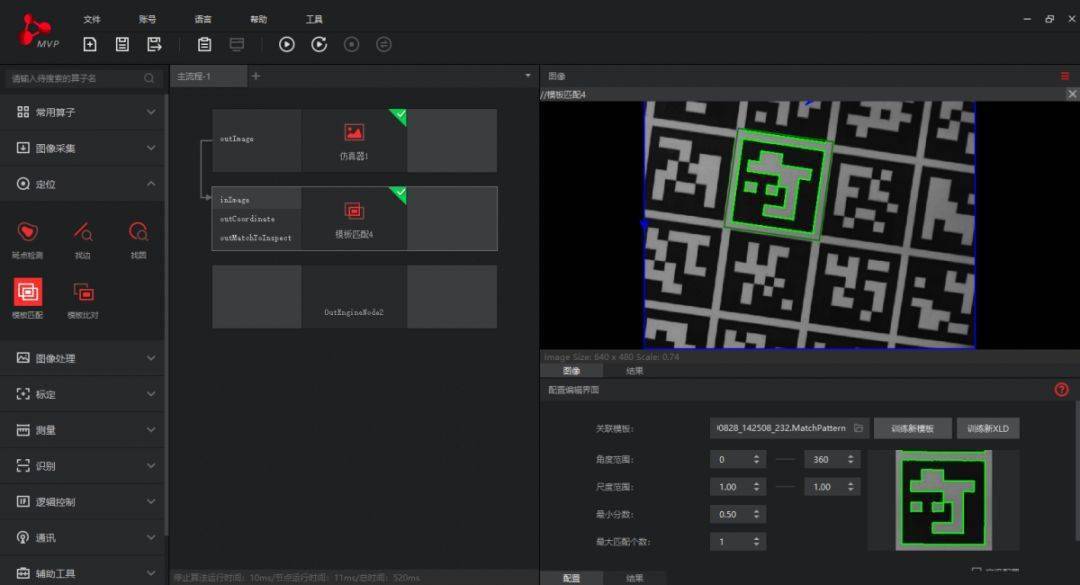Expand the 逻辑控制 category
The height and width of the screenshot is (585, 1080).
pyautogui.click(x=83, y=502)
